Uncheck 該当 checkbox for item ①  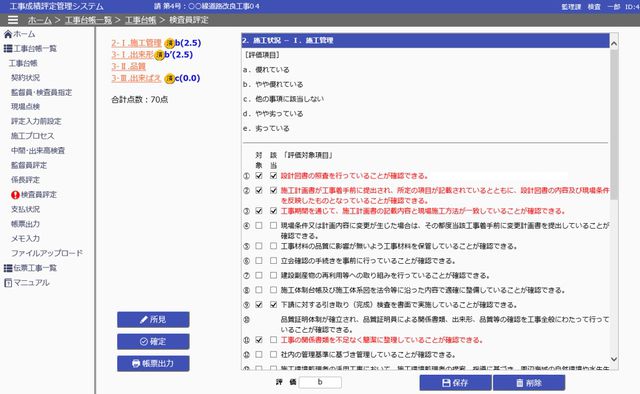click(x=273, y=176)
